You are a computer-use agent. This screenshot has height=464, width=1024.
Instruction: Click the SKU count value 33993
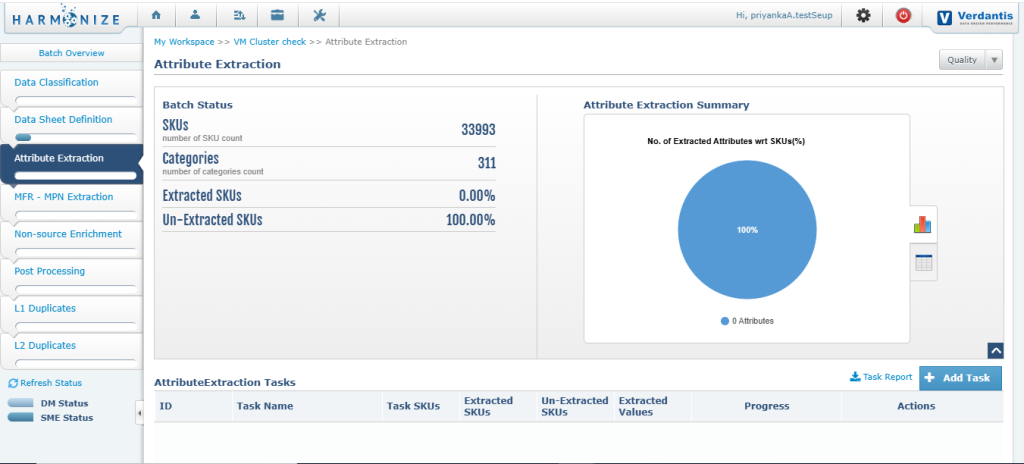coord(478,129)
